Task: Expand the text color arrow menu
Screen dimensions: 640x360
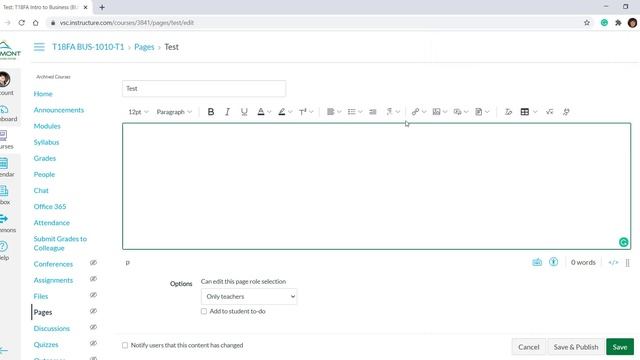Action: (x=269, y=112)
